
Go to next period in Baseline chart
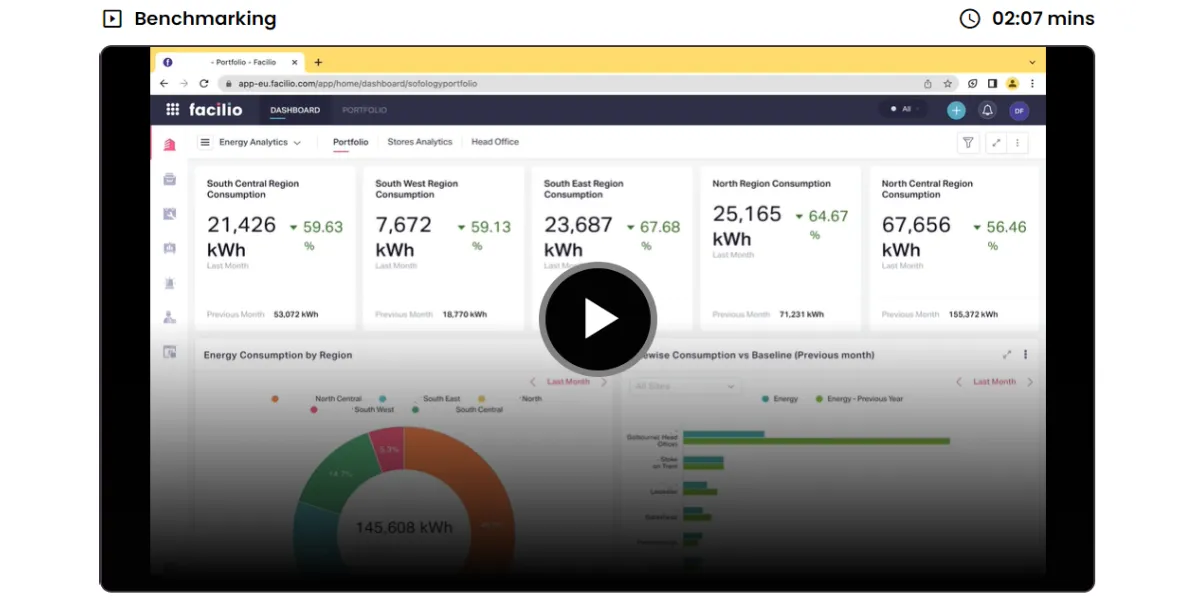1030,381
